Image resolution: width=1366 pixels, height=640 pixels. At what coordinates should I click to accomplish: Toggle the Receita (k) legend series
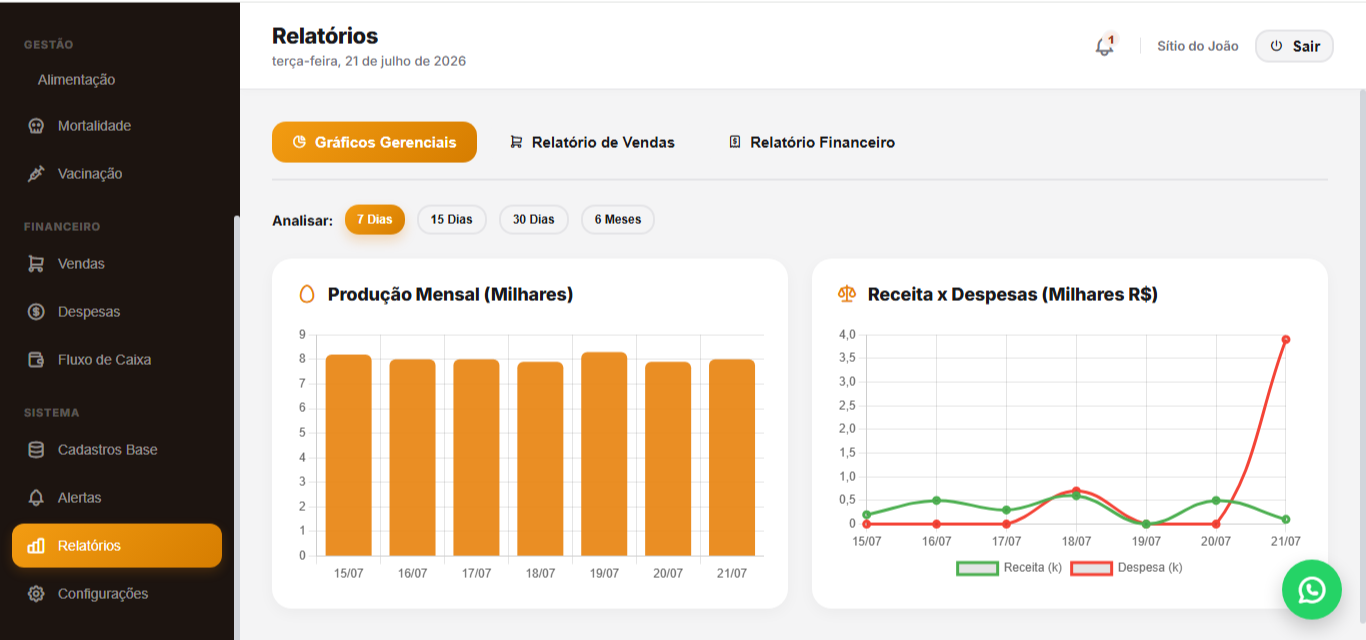point(1009,568)
